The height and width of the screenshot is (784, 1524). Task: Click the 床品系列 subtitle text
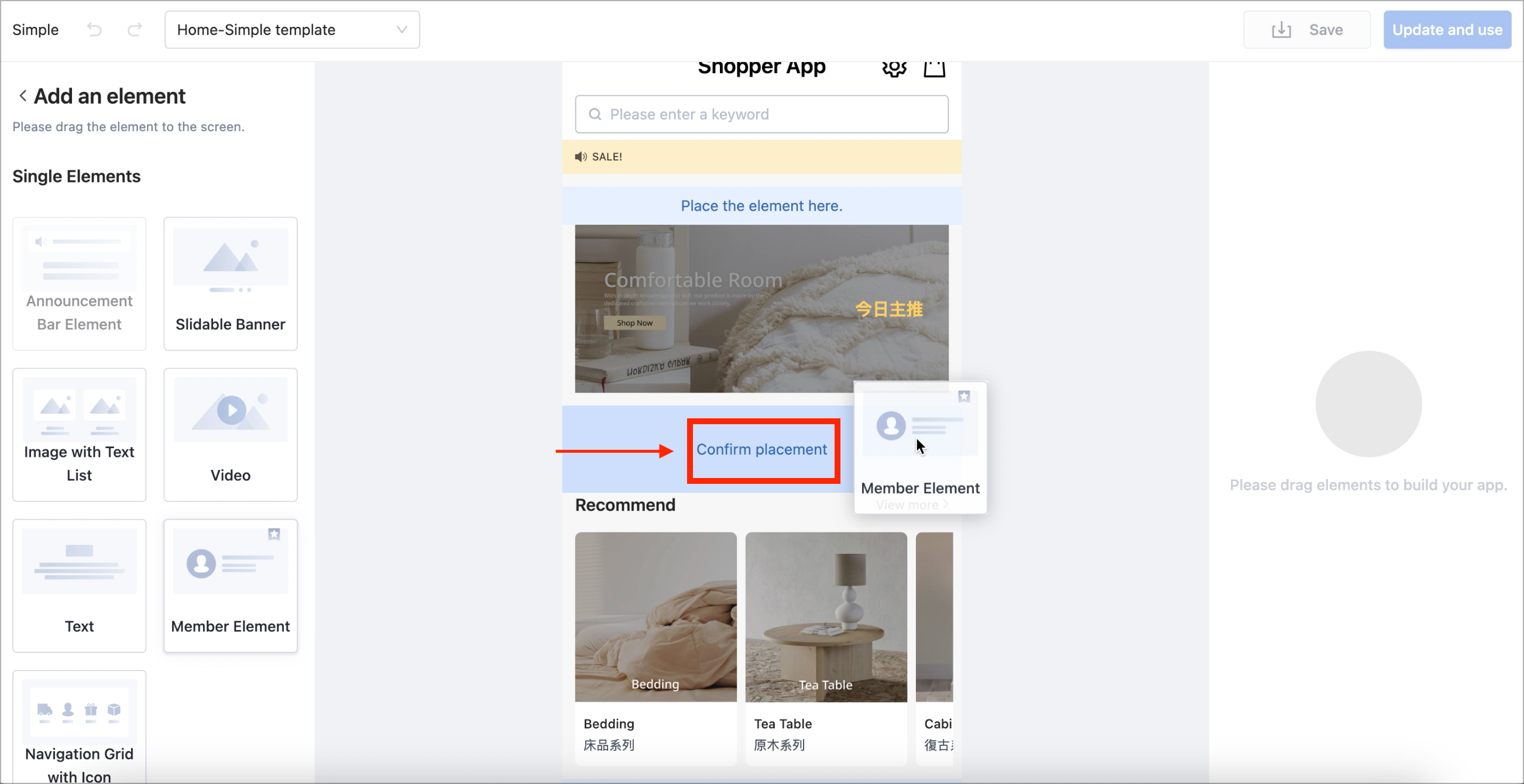(x=609, y=745)
